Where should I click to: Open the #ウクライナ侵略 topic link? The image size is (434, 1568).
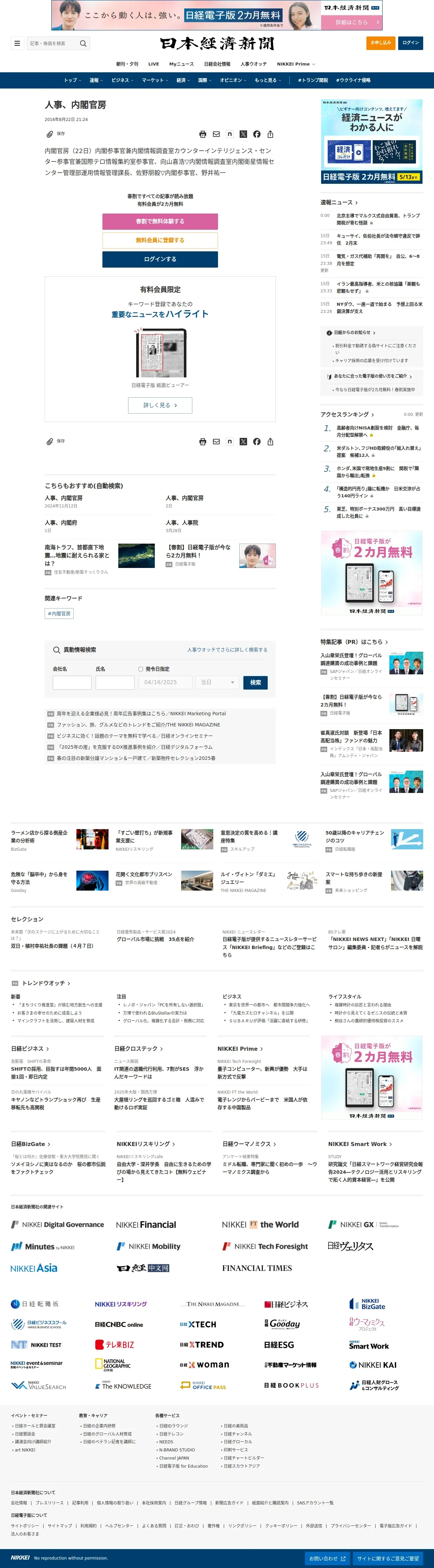[x=353, y=80]
